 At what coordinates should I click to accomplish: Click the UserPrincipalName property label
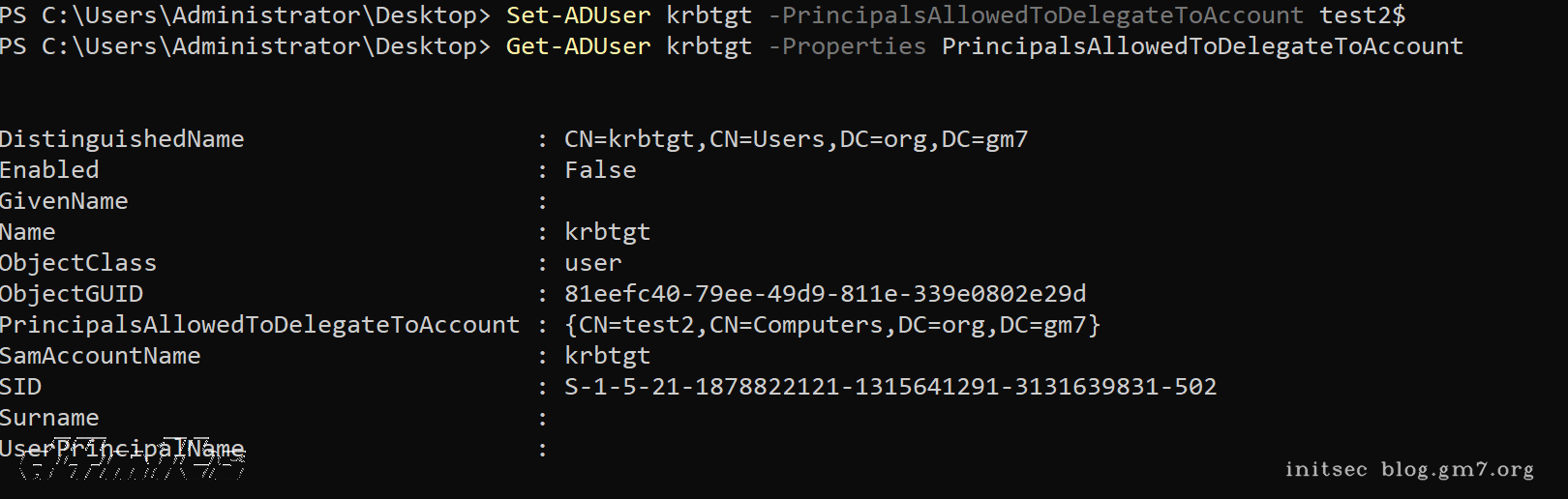coord(122,449)
